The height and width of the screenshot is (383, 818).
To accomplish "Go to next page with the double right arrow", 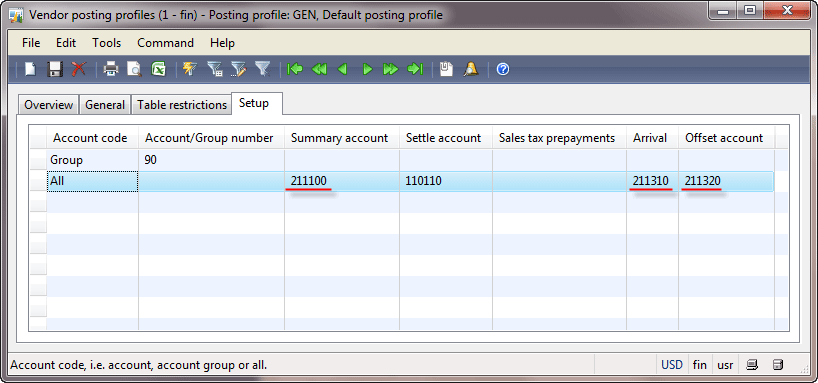I will tap(391, 69).
